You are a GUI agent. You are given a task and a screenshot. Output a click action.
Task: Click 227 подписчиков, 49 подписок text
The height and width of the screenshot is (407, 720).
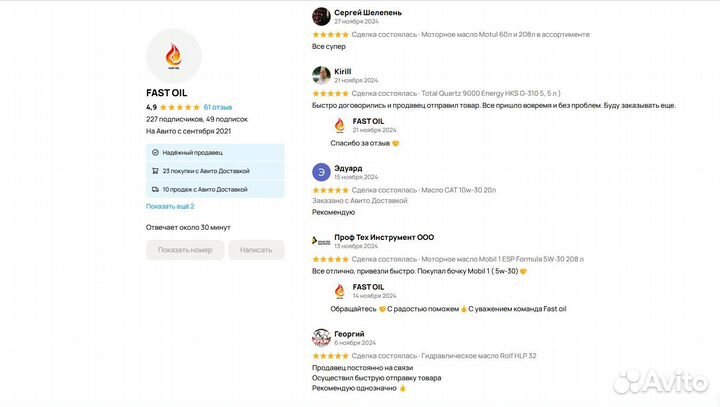pyautogui.click(x=197, y=119)
